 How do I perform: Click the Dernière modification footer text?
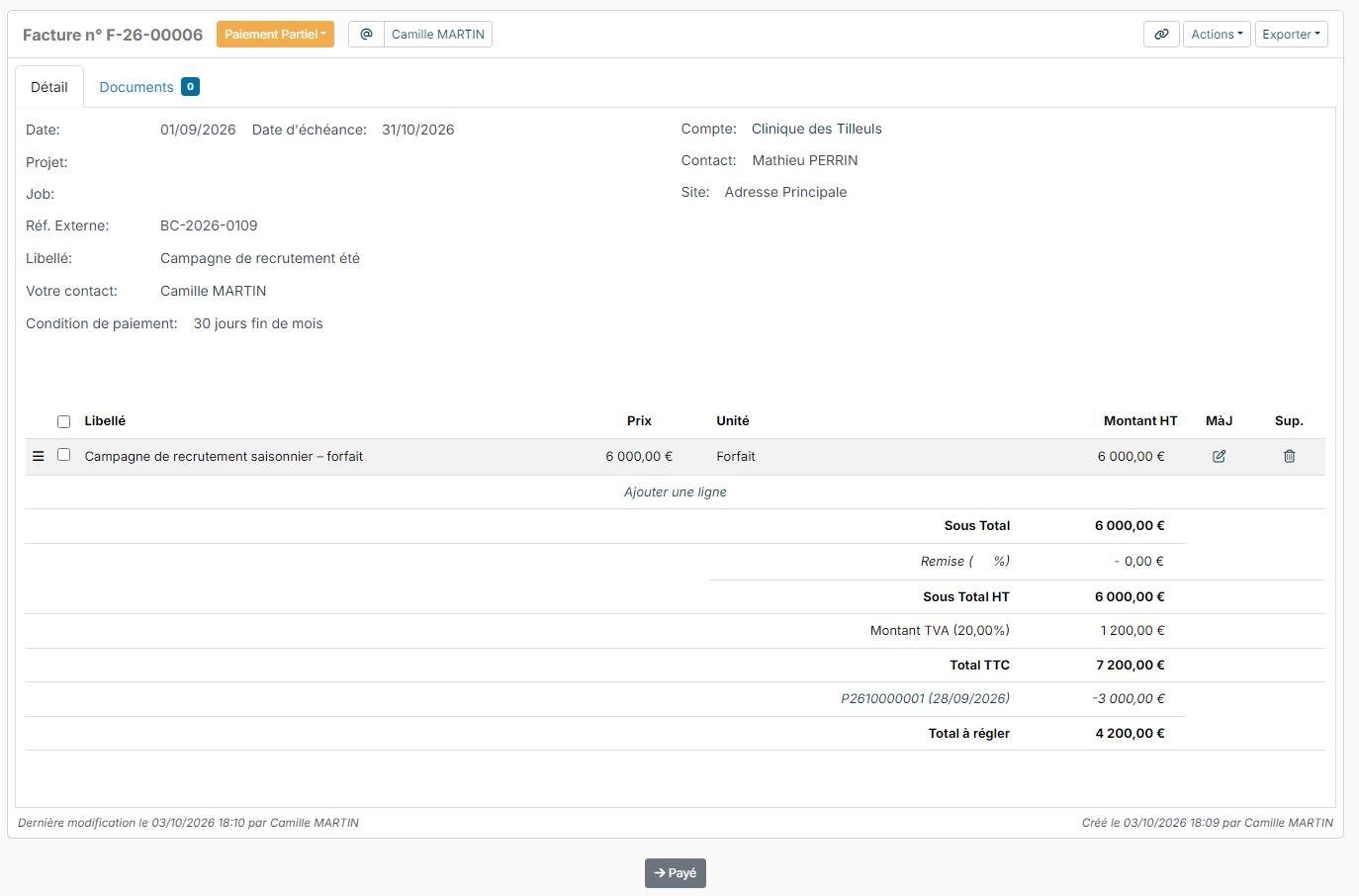coord(188,823)
